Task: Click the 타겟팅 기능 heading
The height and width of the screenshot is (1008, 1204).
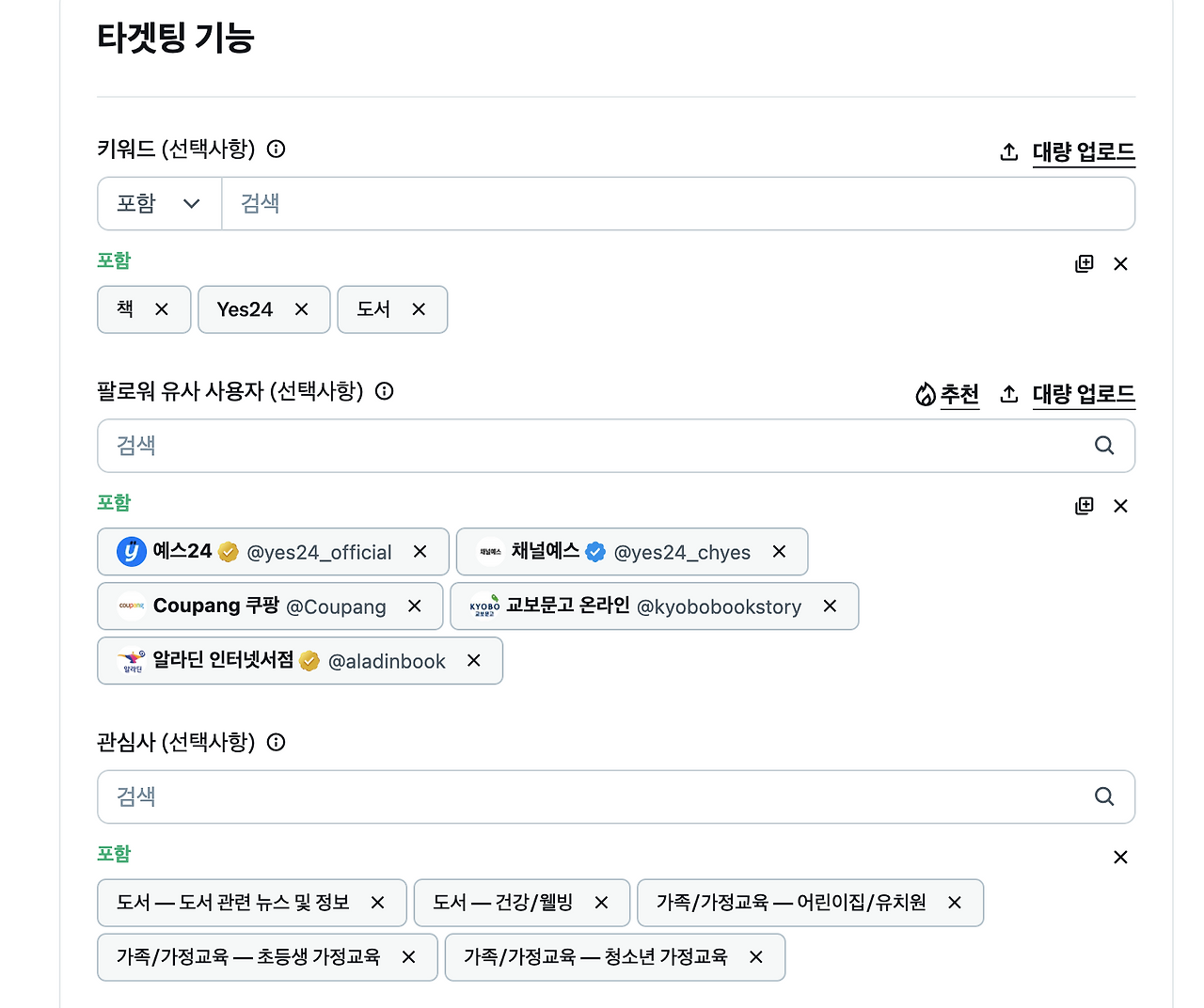Action: [176, 39]
